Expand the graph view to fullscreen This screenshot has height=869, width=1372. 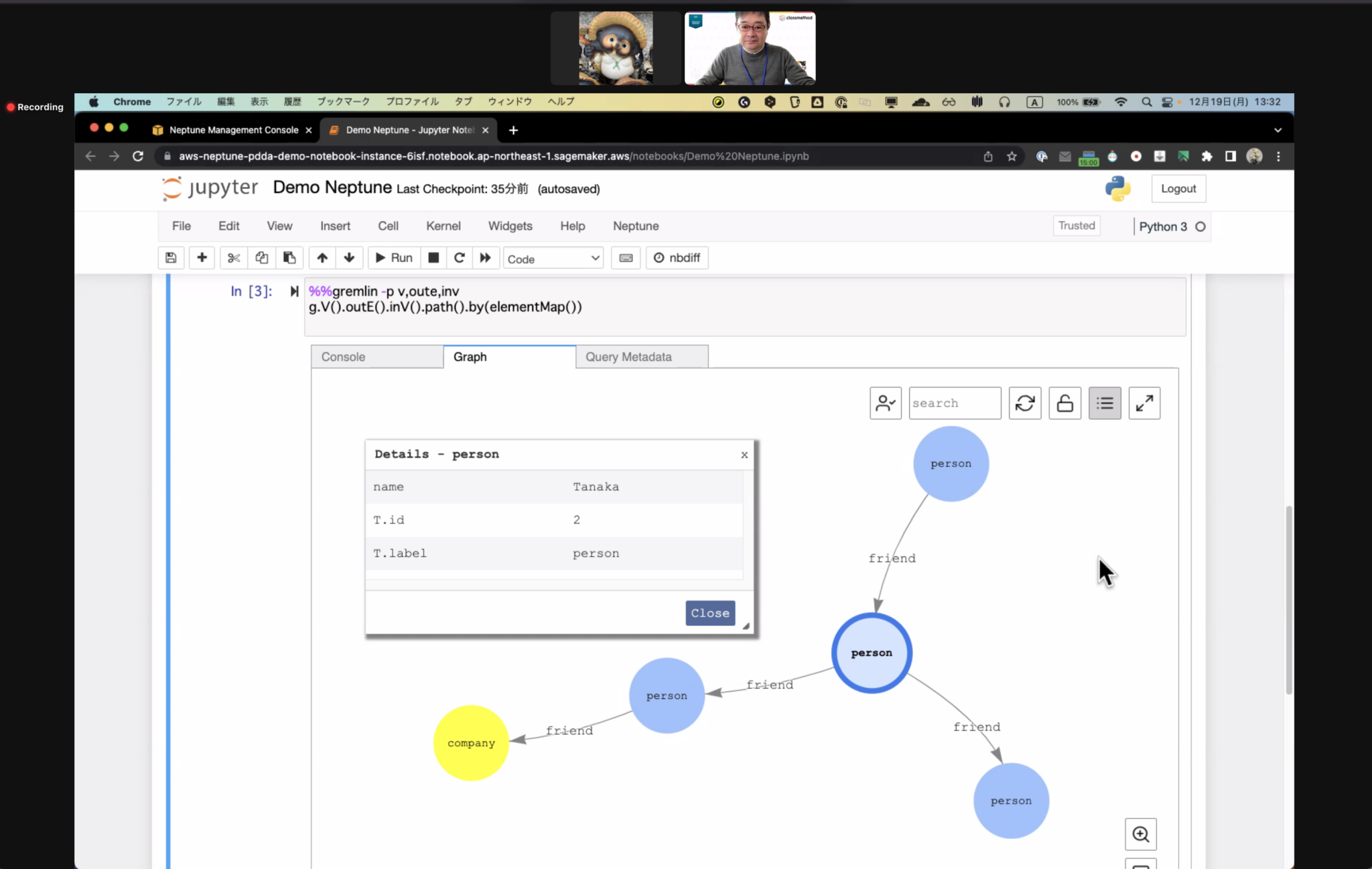click(1144, 403)
